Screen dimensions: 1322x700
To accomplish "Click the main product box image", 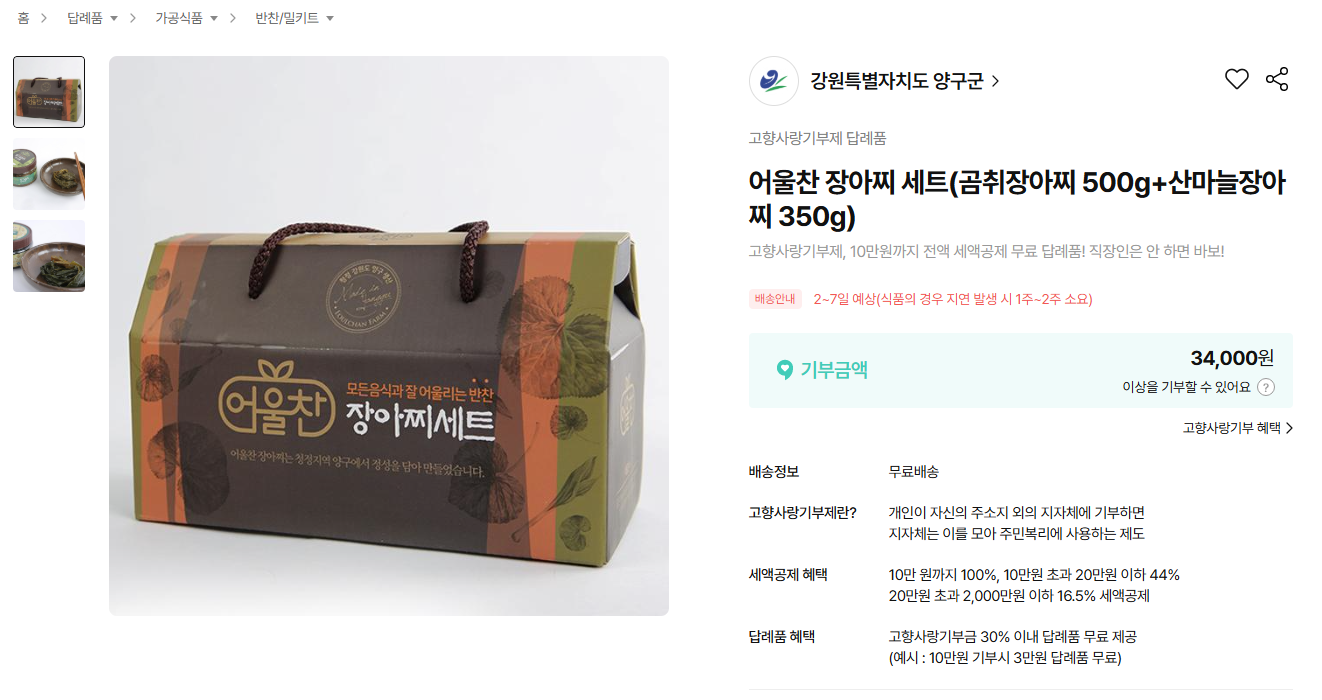I will 389,336.
